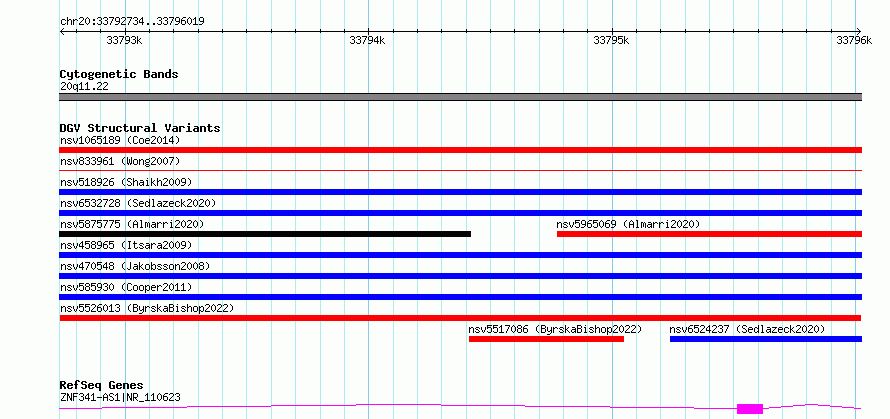
Task: Open the nsv470548 (Jakobsson2008) blue bar
Action: coord(460,276)
